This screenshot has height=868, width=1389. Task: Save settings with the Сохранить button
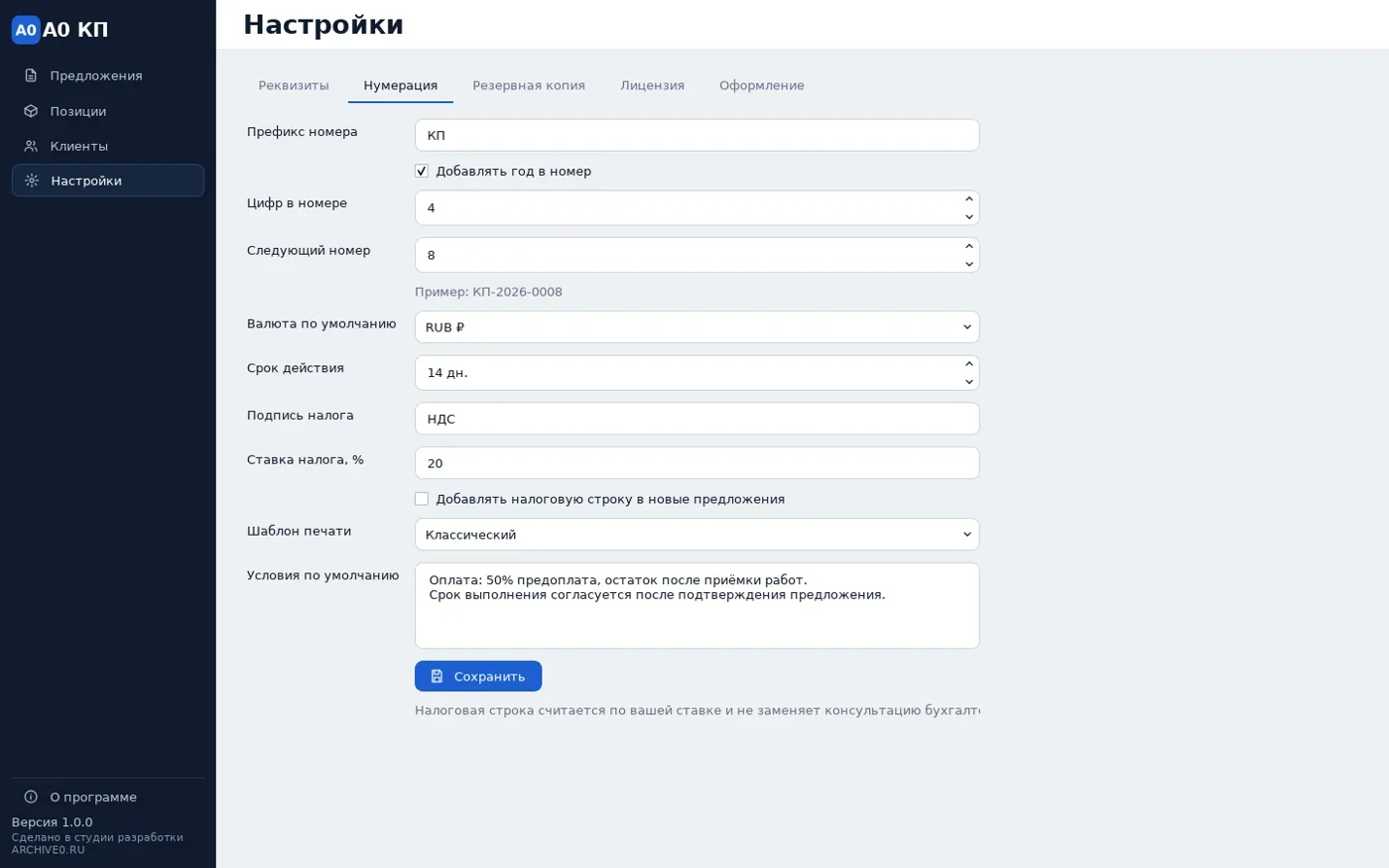point(478,677)
